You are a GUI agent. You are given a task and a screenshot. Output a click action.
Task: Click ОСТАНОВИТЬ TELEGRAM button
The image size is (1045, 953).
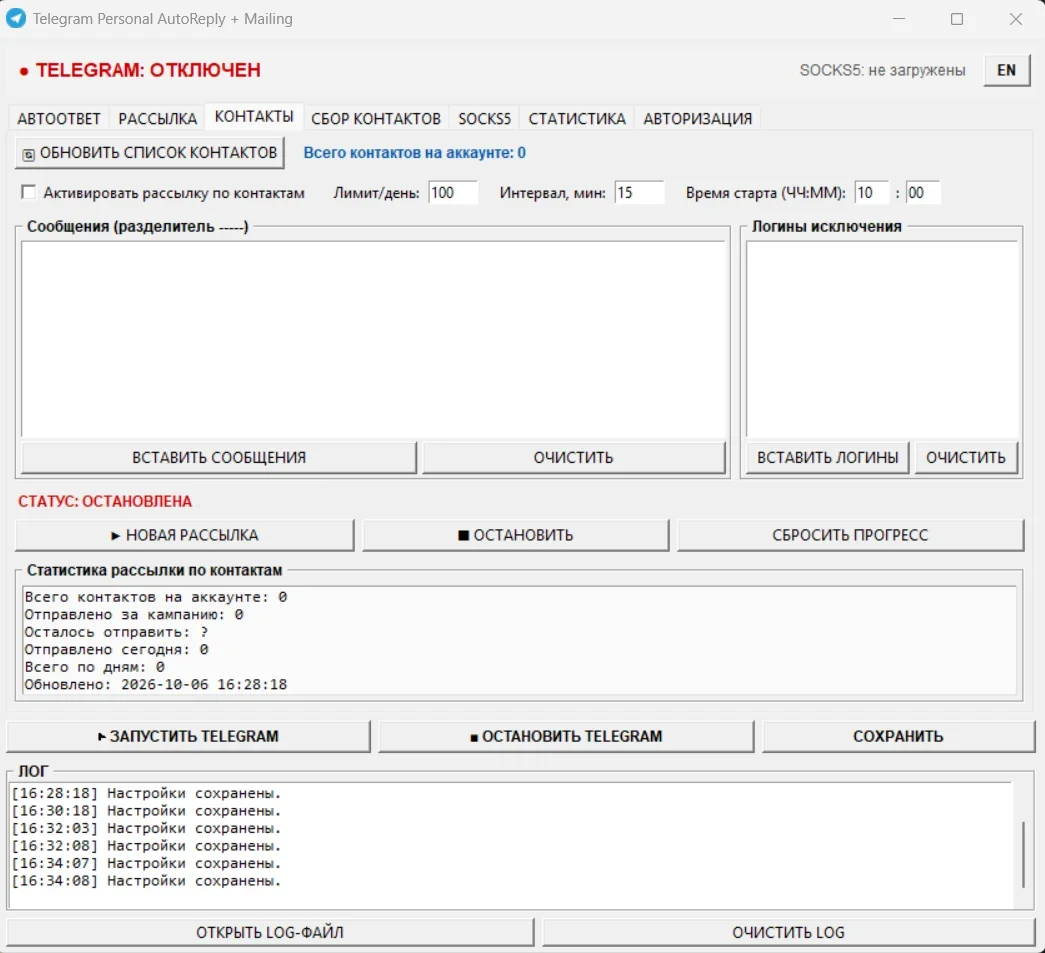pyautogui.click(x=566, y=736)
